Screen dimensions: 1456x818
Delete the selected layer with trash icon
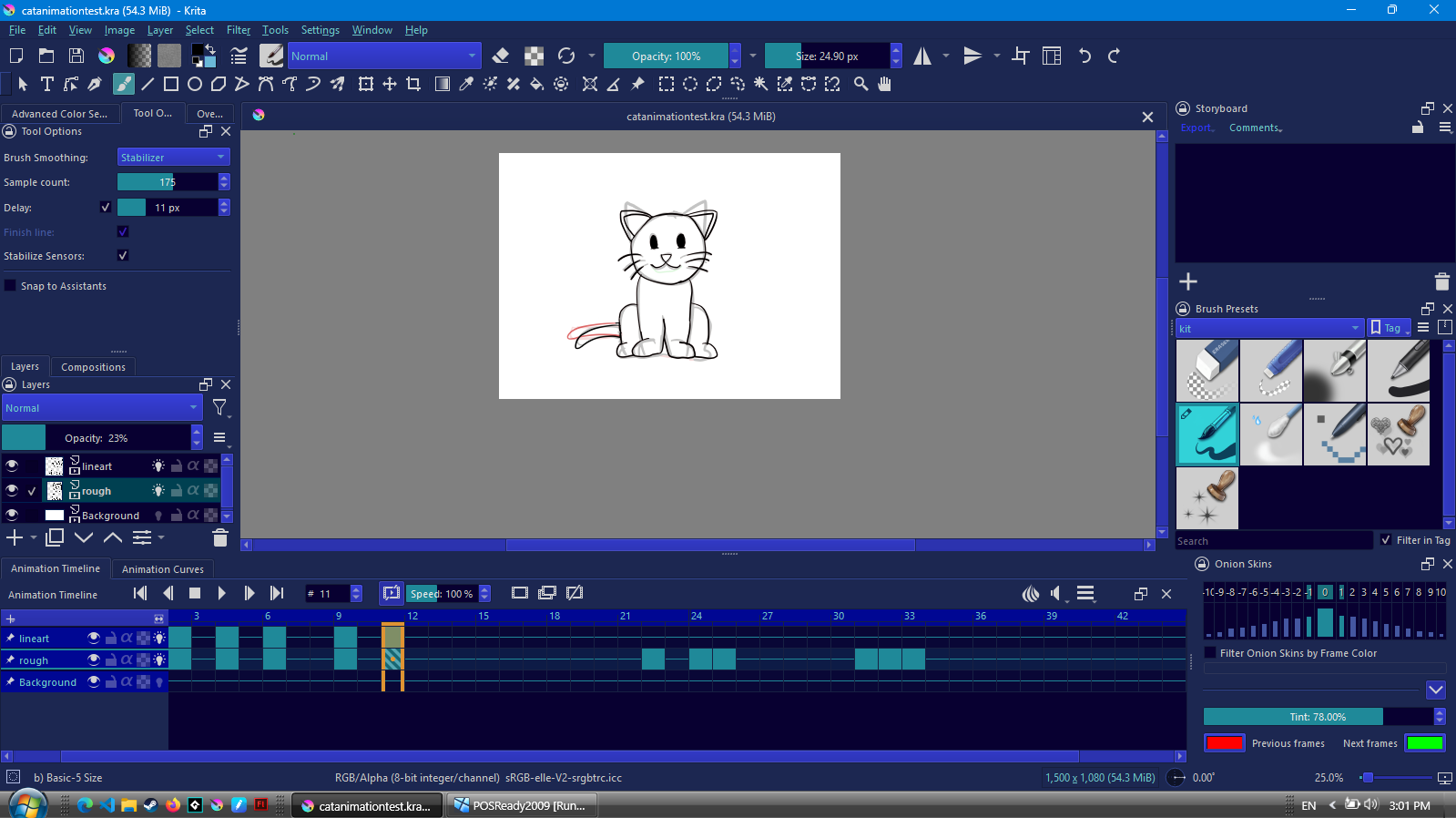pyautogui.click(x=219, y=537)
